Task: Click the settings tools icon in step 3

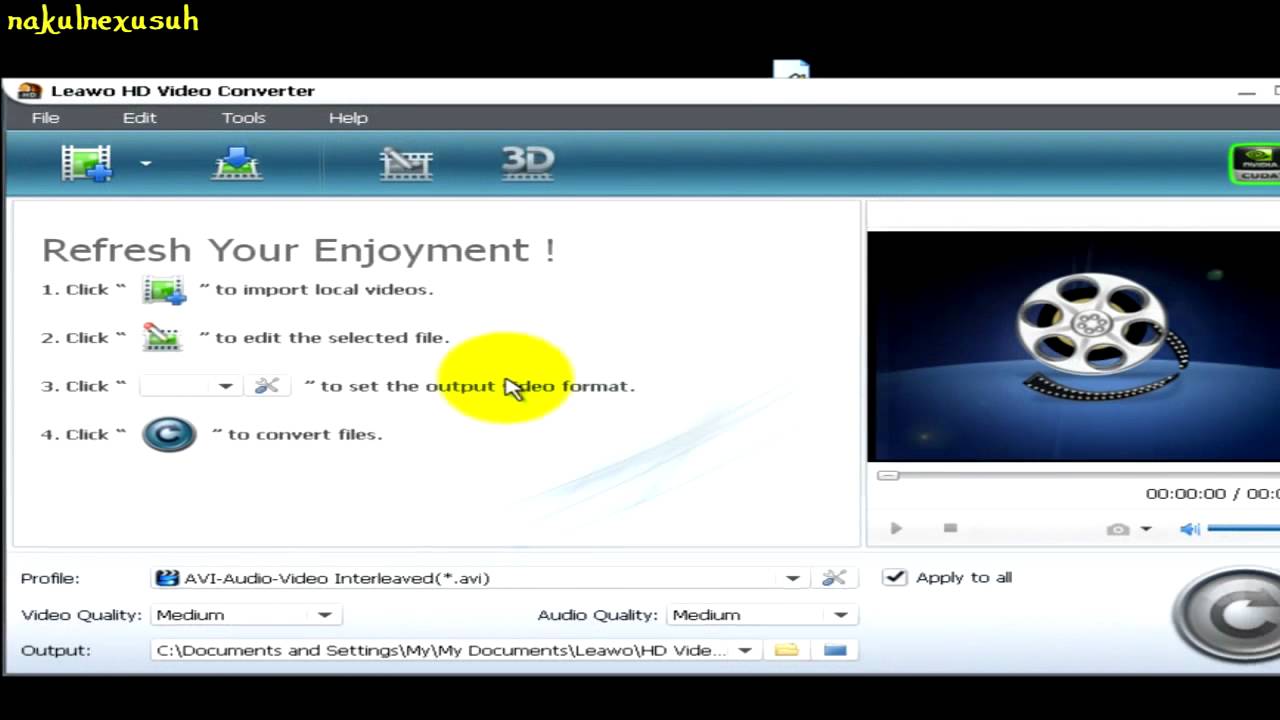Action: (266, 386)
